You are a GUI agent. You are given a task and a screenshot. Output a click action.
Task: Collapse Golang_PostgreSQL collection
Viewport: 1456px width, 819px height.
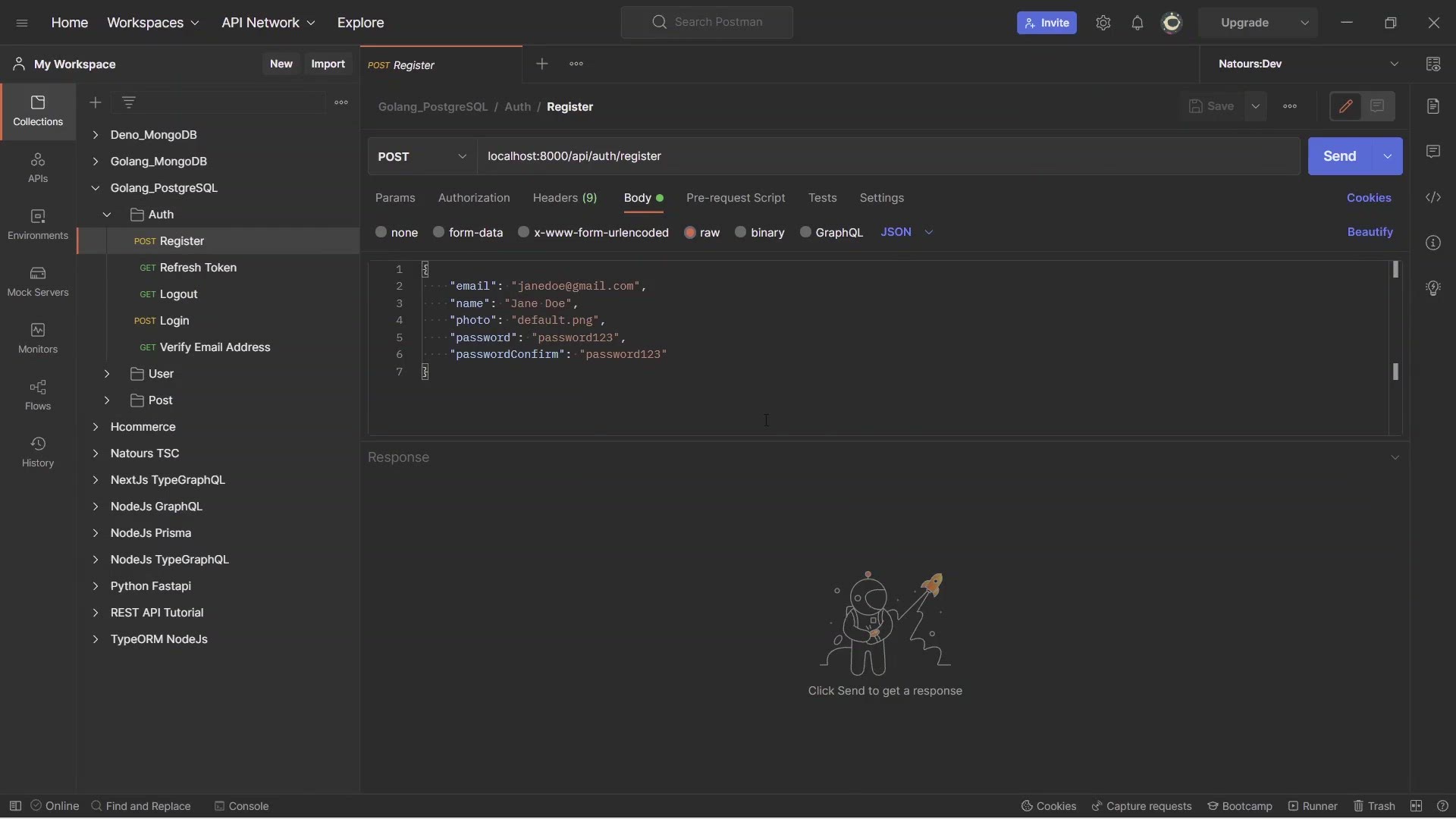[96, 188]
